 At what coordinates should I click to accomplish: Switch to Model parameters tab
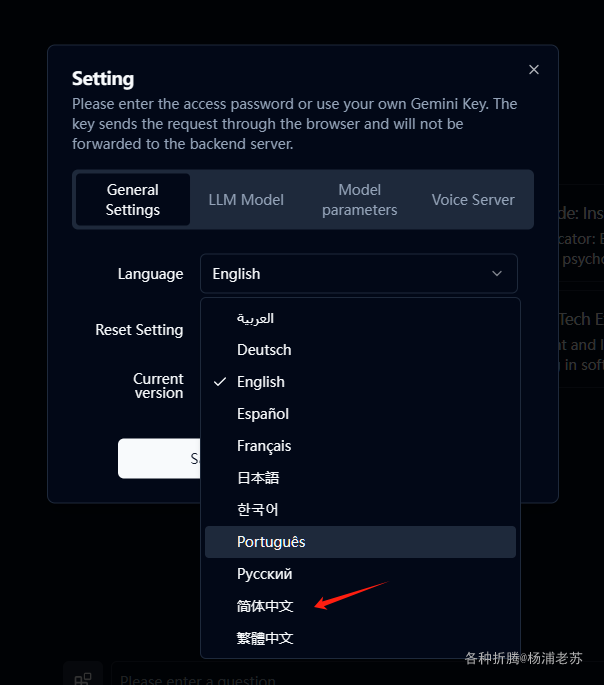360,200
